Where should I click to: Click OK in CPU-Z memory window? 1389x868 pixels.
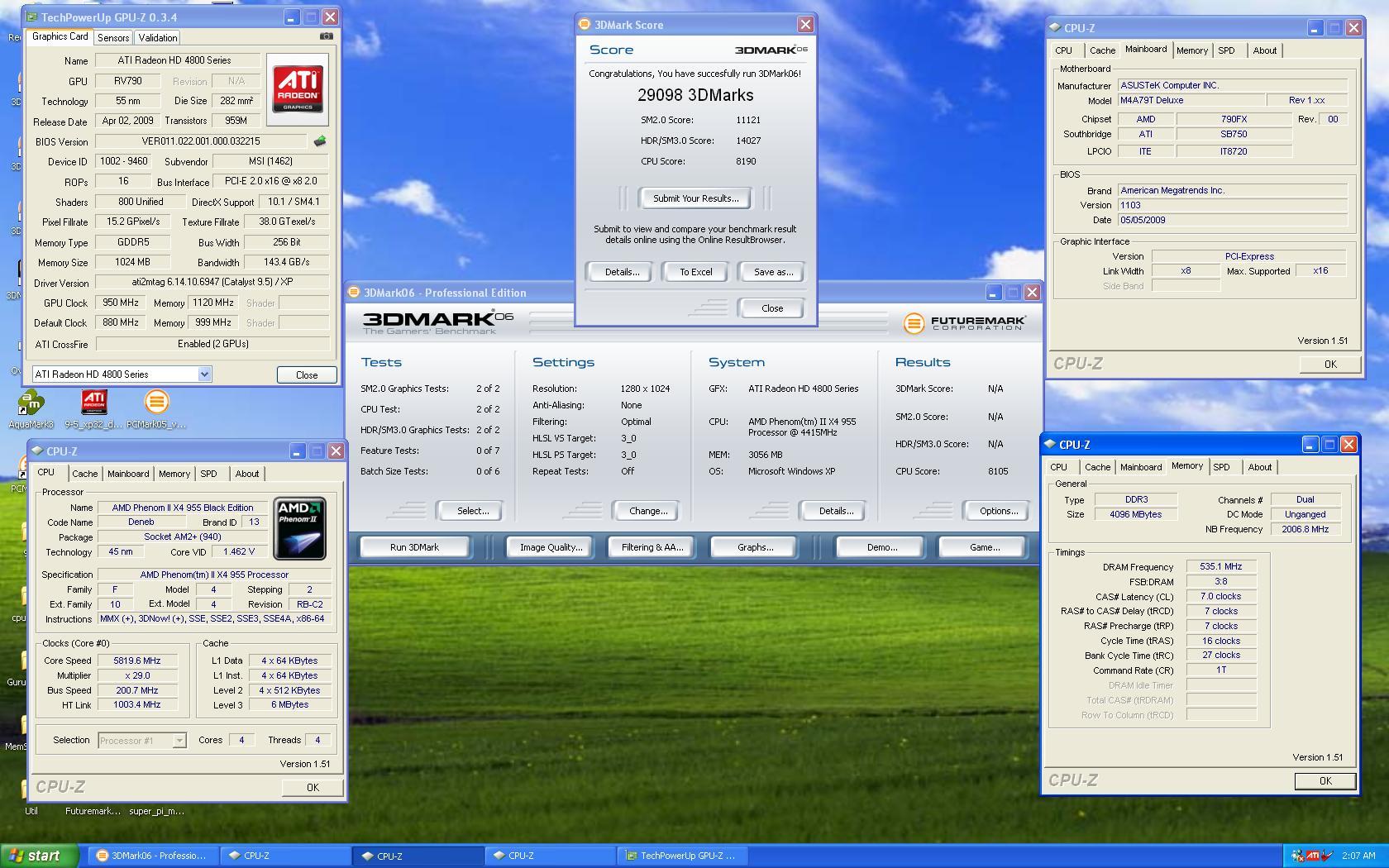click(x=1325, y=781)
